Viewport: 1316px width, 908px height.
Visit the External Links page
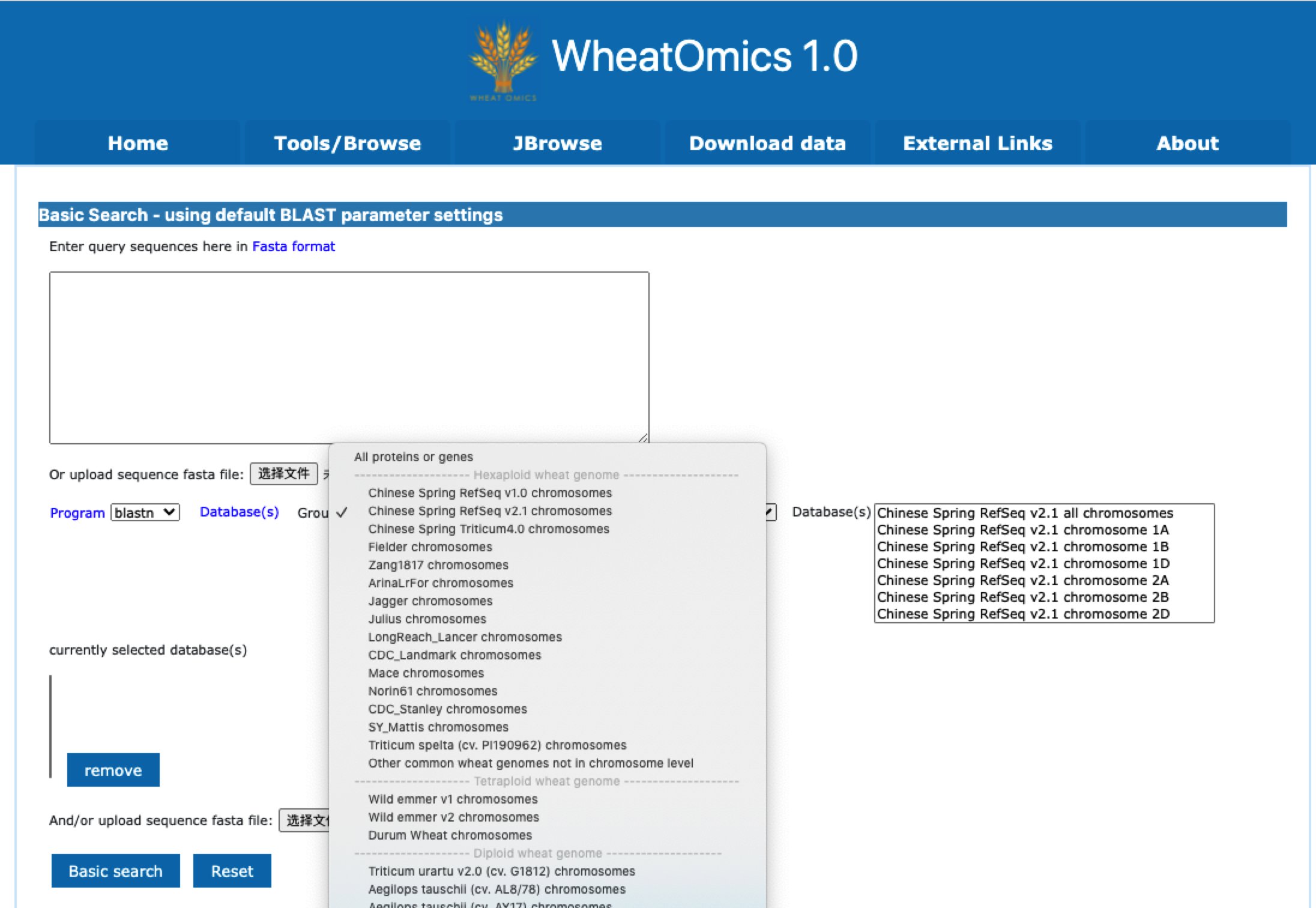pyautogui.click(x=977, y=143)
